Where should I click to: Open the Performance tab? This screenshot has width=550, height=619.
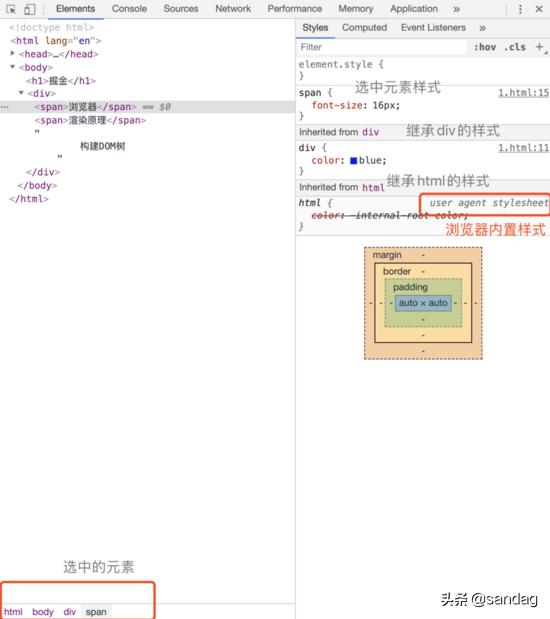coord(295,9)
